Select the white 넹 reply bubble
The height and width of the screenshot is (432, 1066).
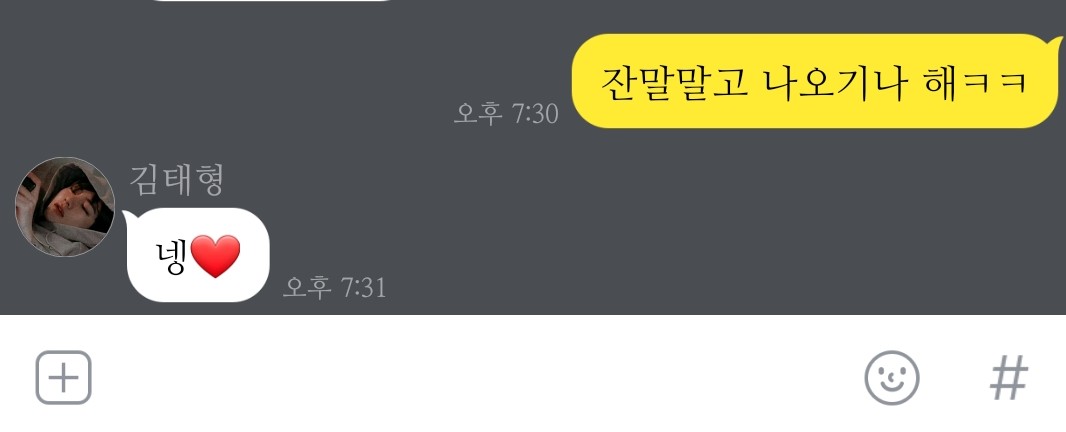197,255
